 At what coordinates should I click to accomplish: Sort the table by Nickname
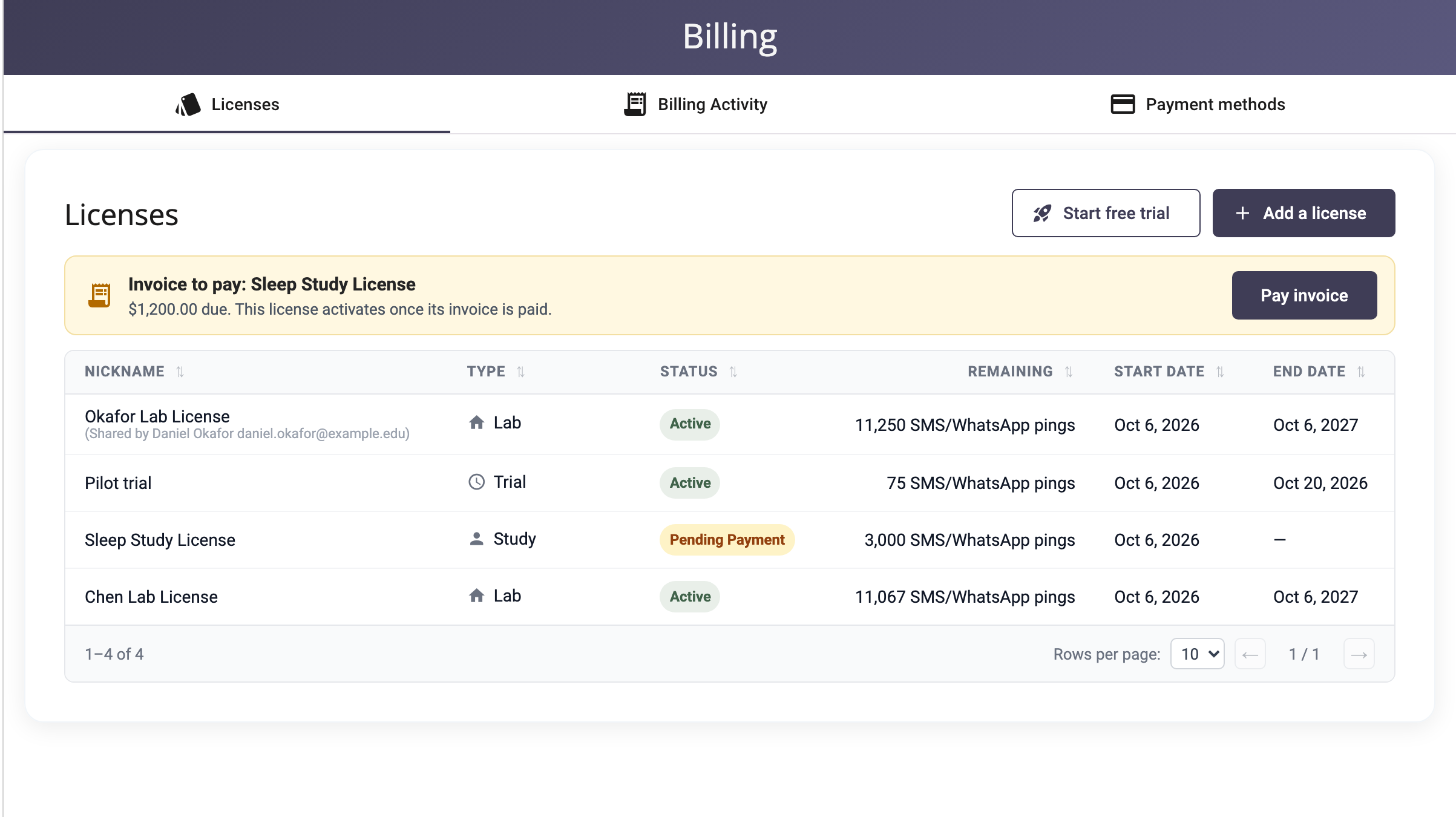coord(134,372)
